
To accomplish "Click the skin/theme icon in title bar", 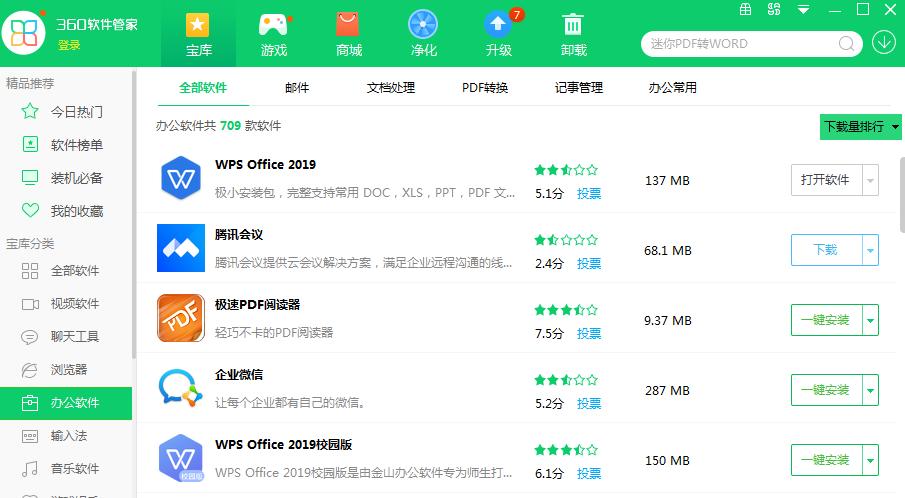I will (774, 9).
